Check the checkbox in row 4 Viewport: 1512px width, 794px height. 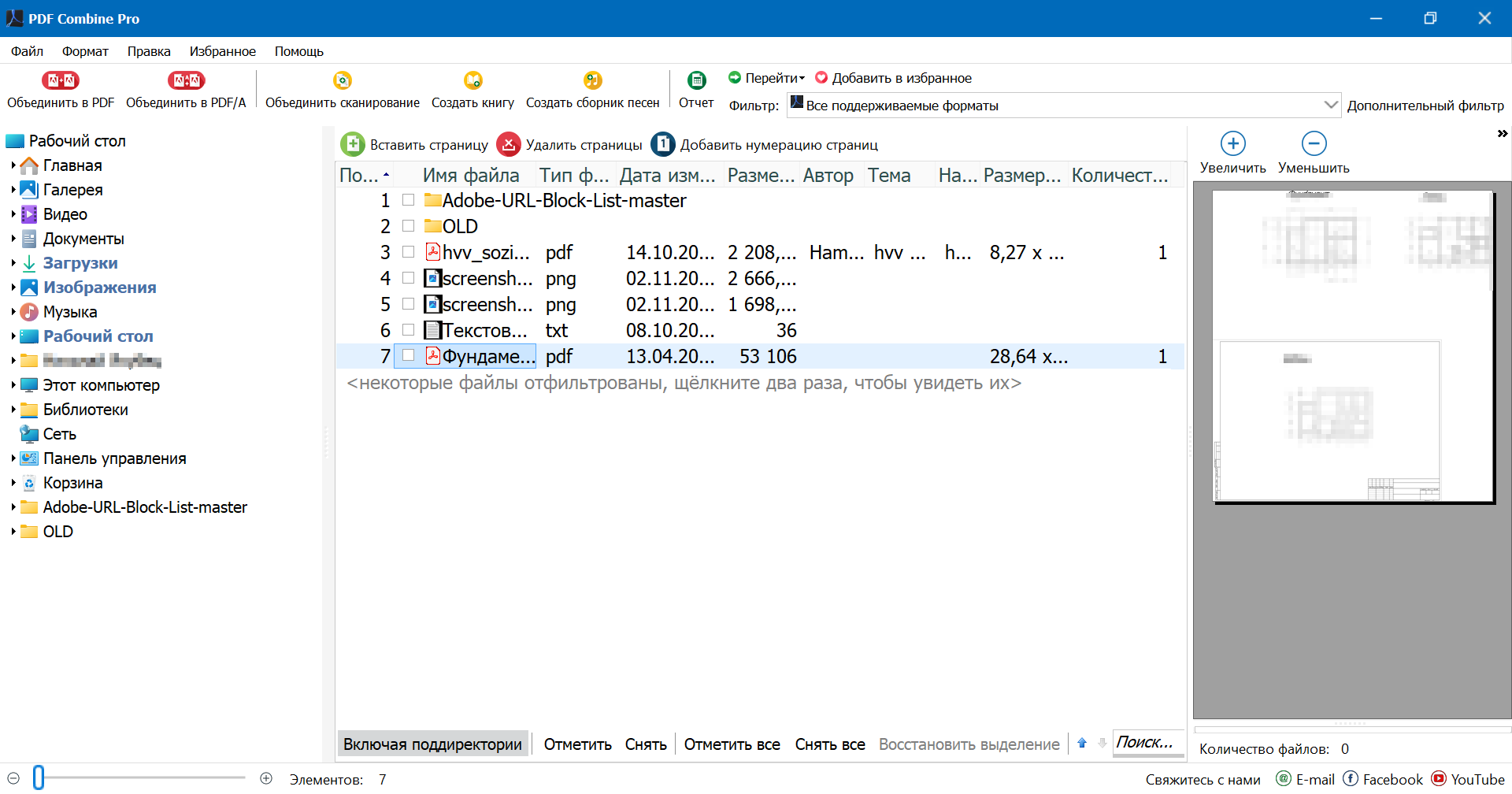coord(408,278)
